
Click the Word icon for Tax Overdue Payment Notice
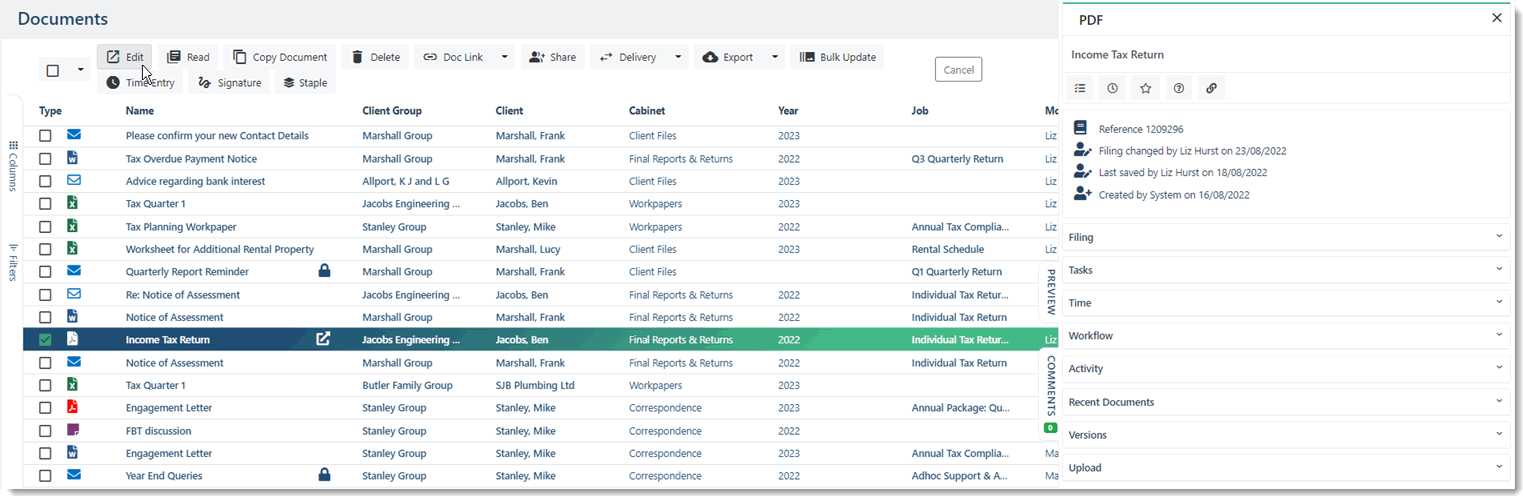72,158
